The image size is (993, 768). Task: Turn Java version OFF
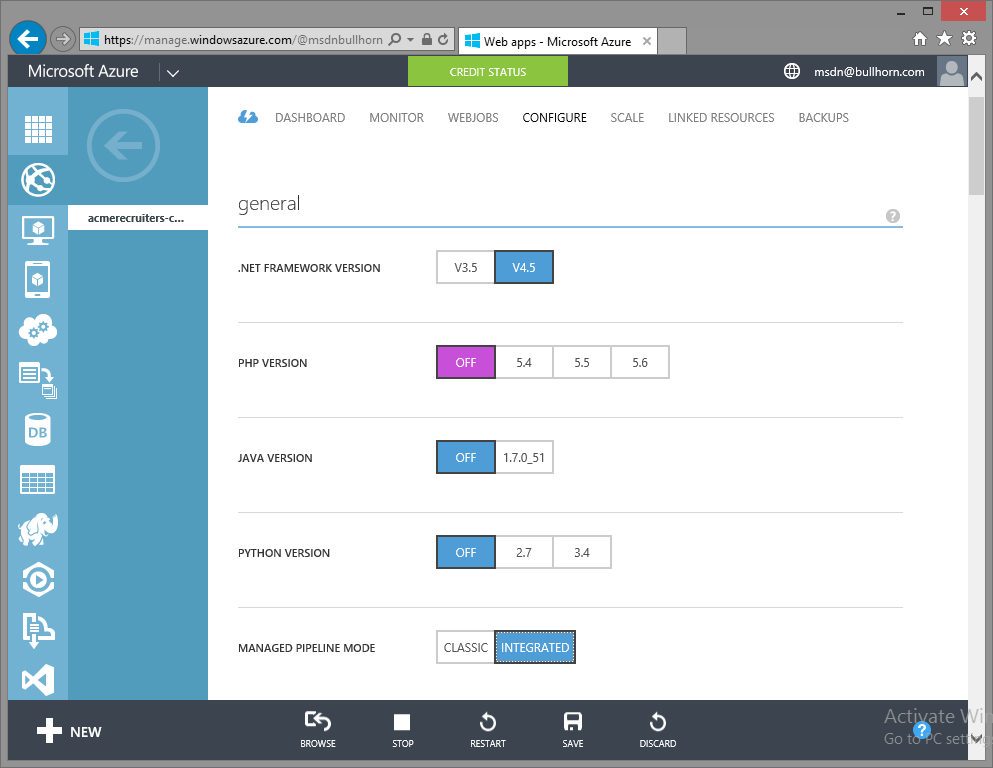(x=465, y=457)
